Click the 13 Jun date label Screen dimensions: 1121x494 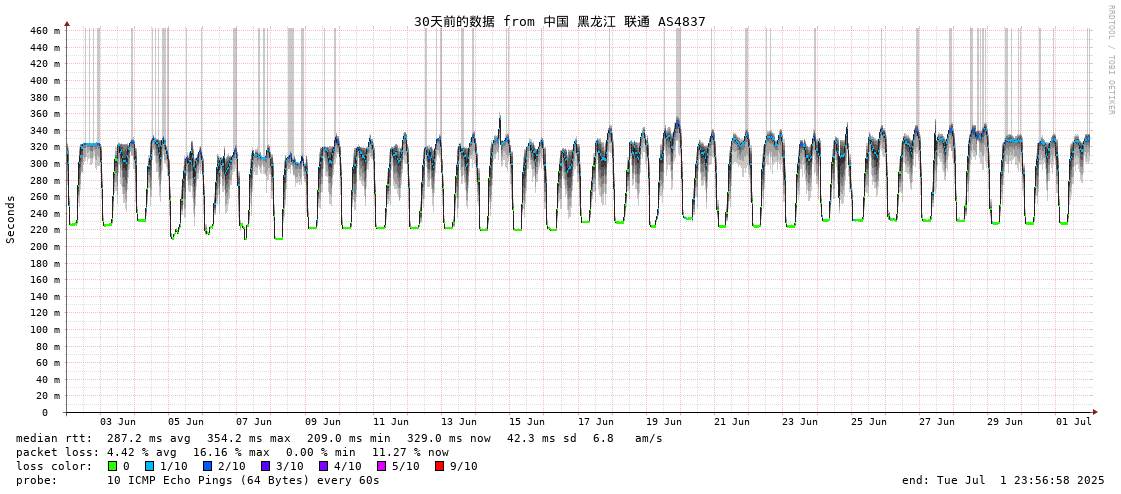point(459,422)
